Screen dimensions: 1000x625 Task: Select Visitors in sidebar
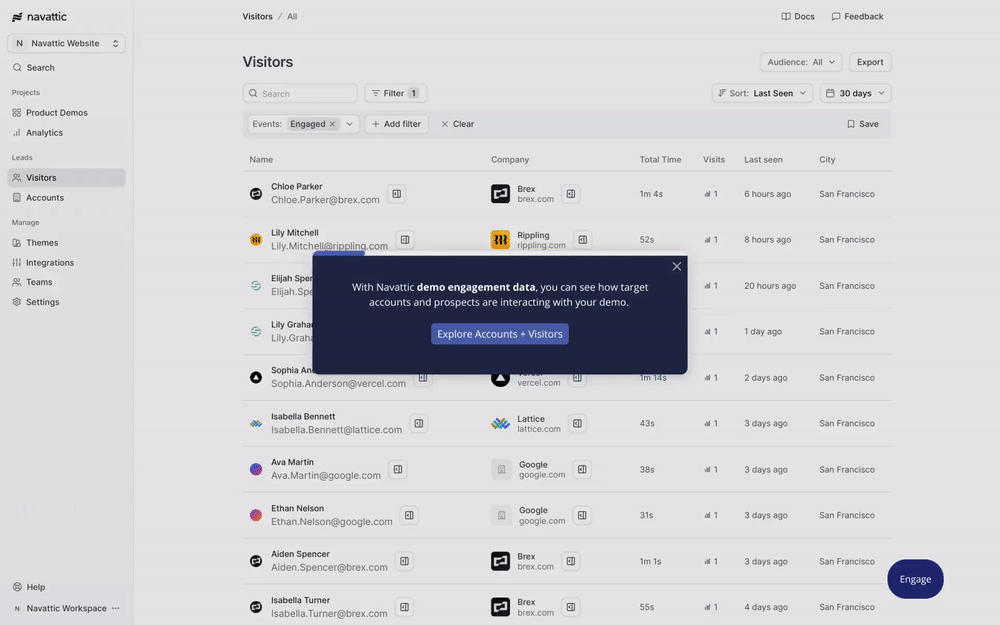pyautogui.click(x=66, y=178)
